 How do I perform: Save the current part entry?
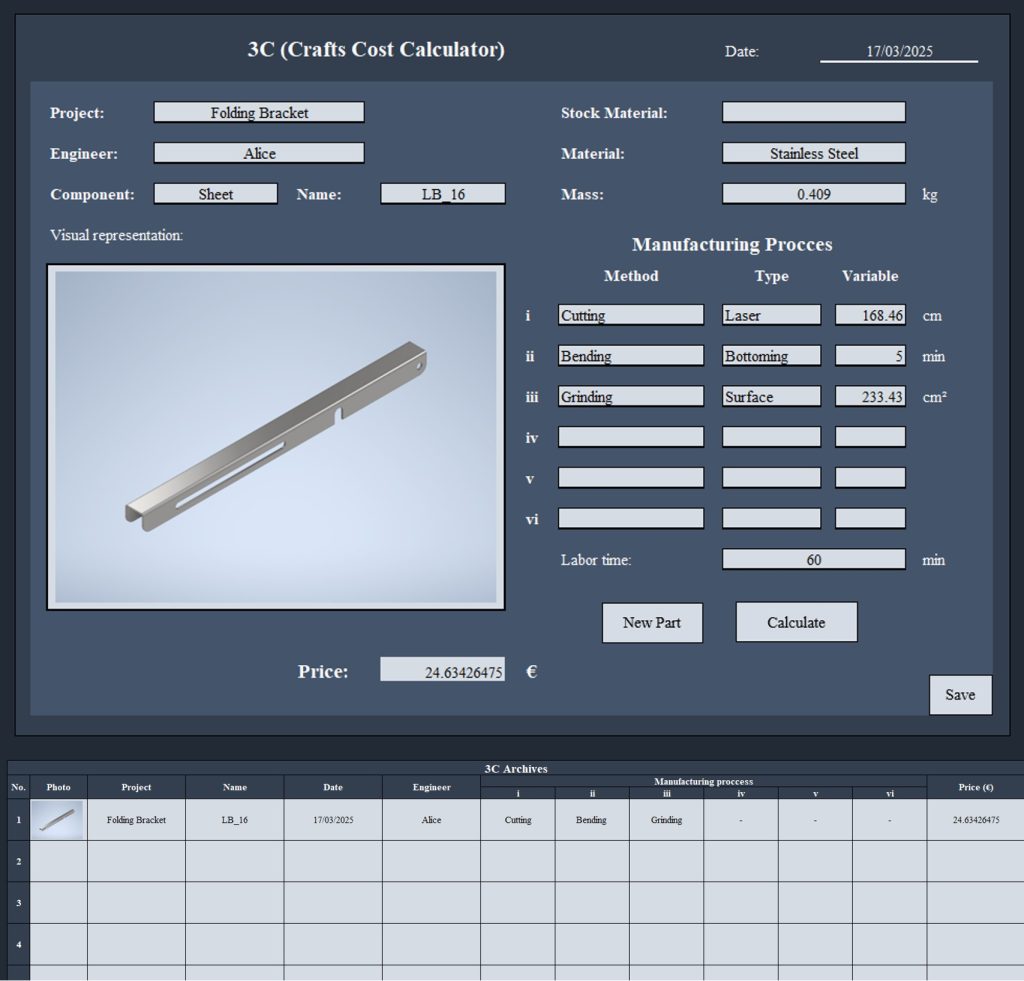point(960,695)
